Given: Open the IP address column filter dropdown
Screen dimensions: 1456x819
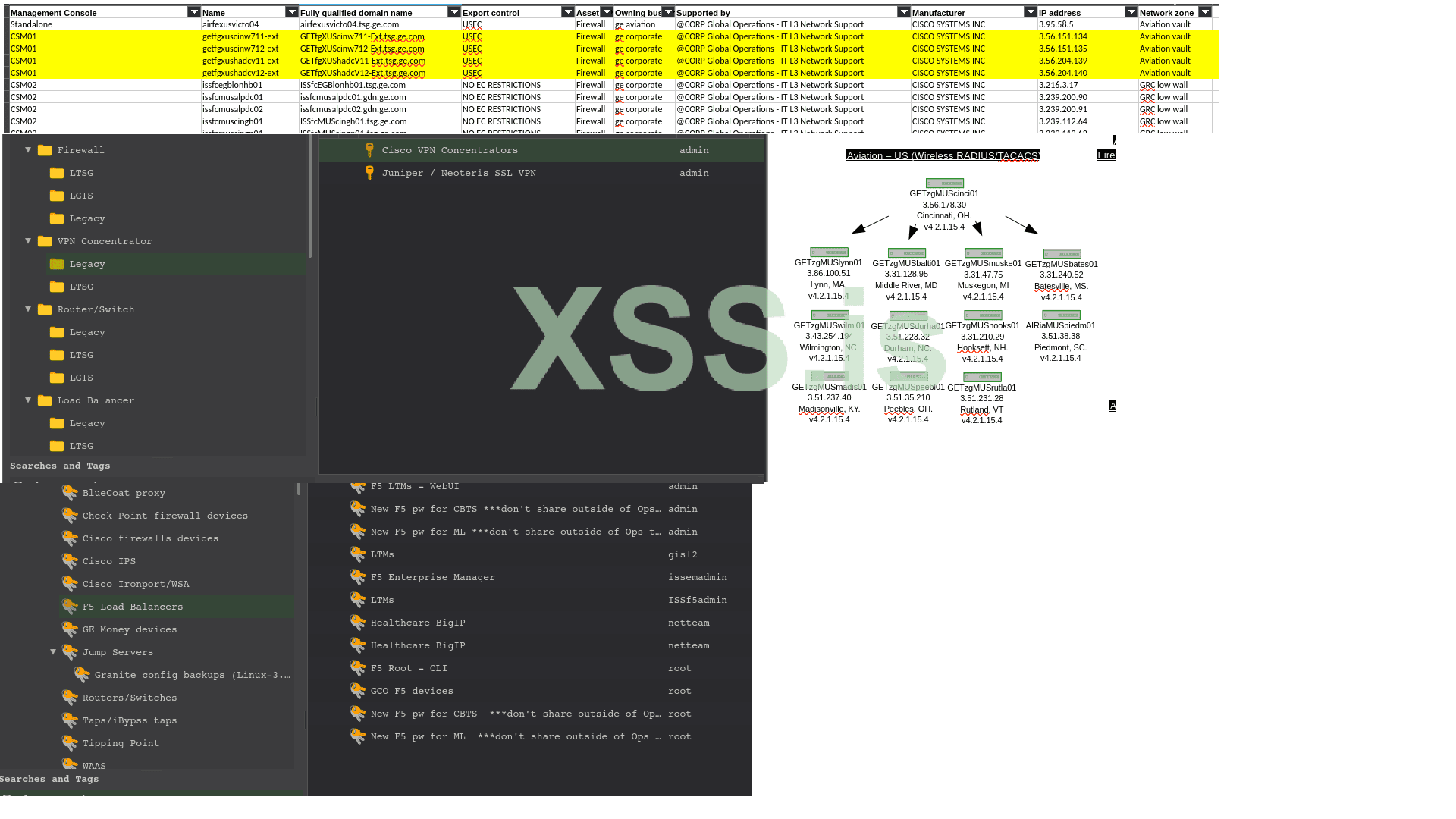Looking at the screenshot, I should pyautogui.click(x=1131, y=12).
